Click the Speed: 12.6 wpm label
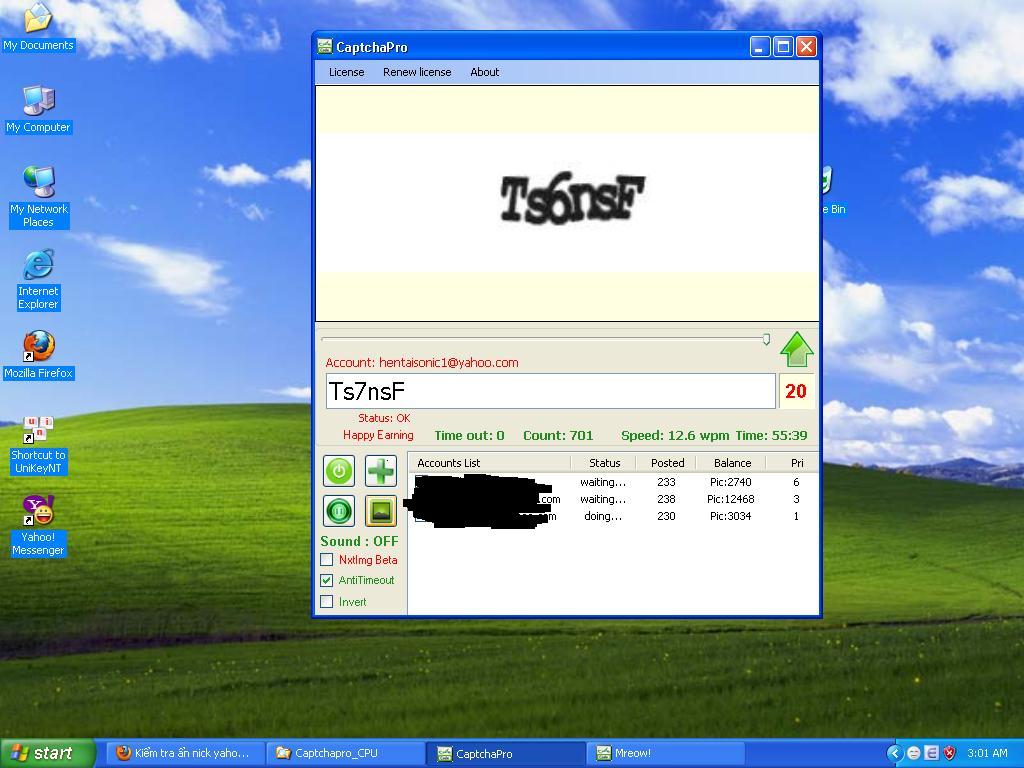This screenshot has width=1024, height=768. pyautogui.click(x=675, y=436)
